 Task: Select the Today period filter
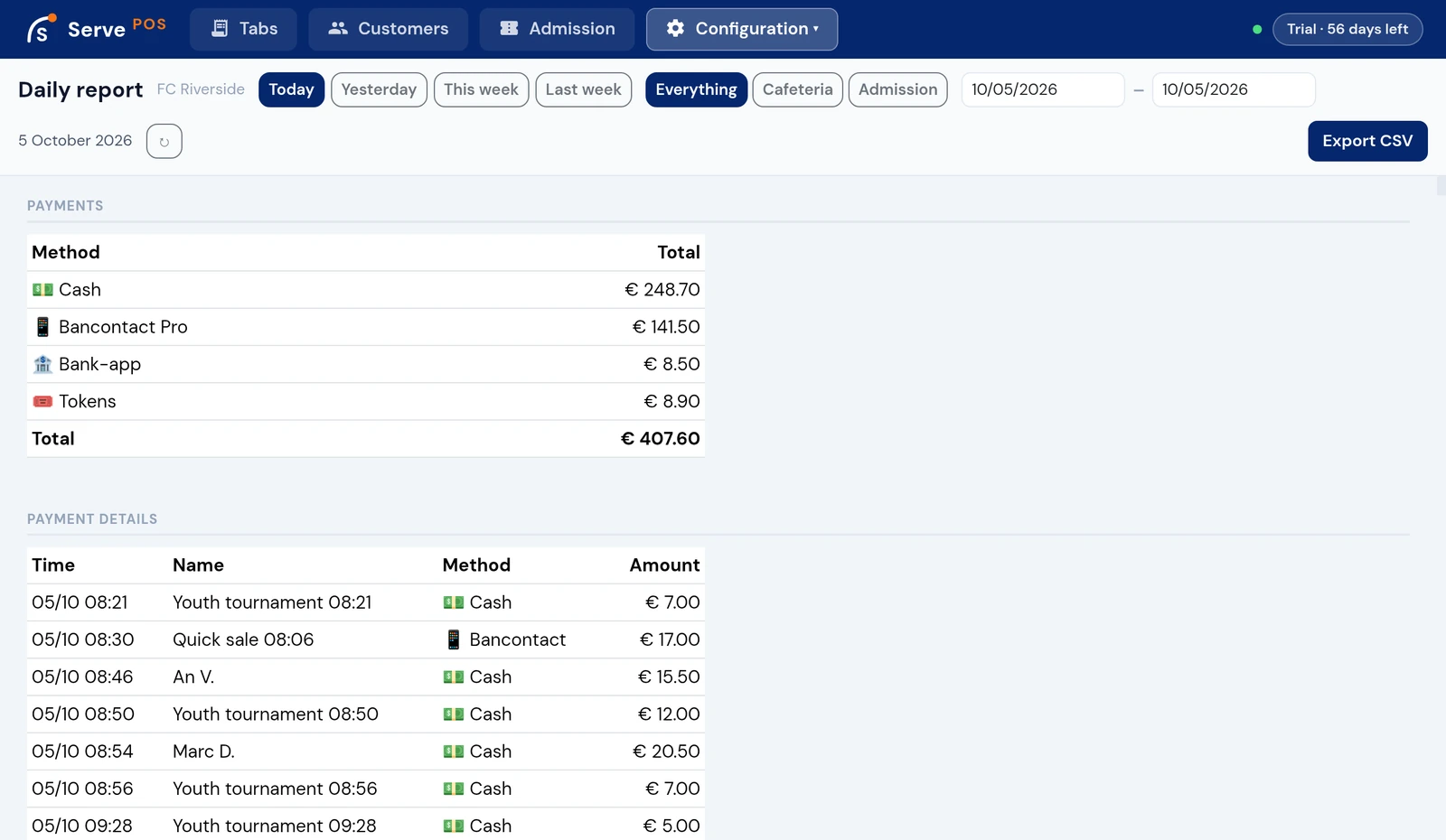[291, 89]
